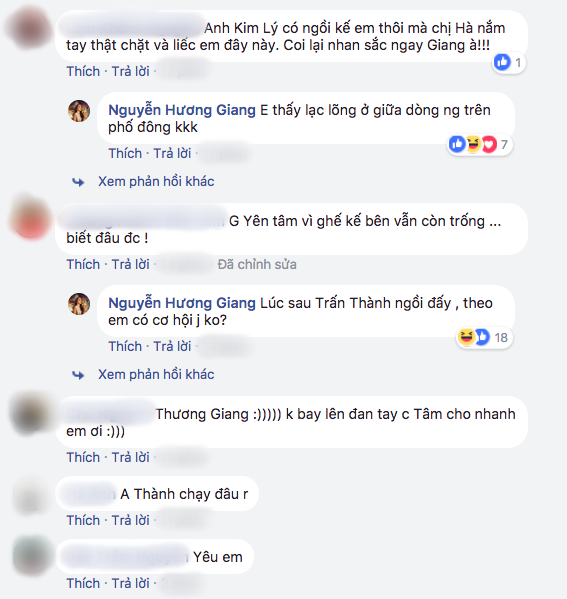Click Trả lời on the "ghế kế bên" comment
The height and width of the screenshot is (599, 567).
click(x=130, y=264)
